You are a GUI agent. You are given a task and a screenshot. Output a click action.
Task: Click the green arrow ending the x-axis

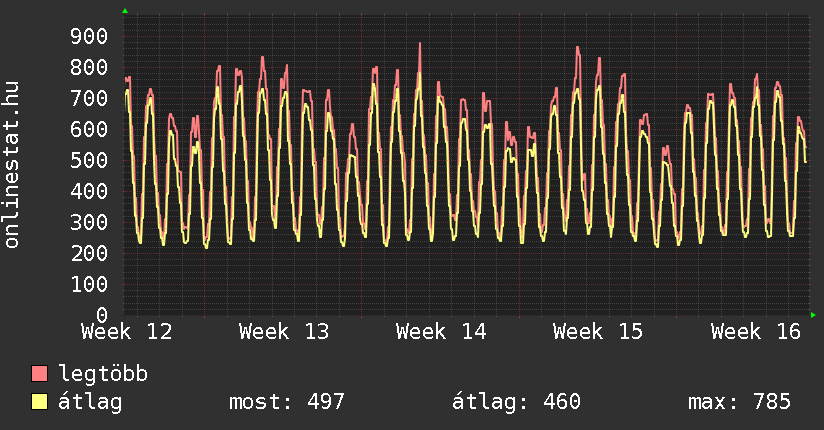click(x=814, y=315)
